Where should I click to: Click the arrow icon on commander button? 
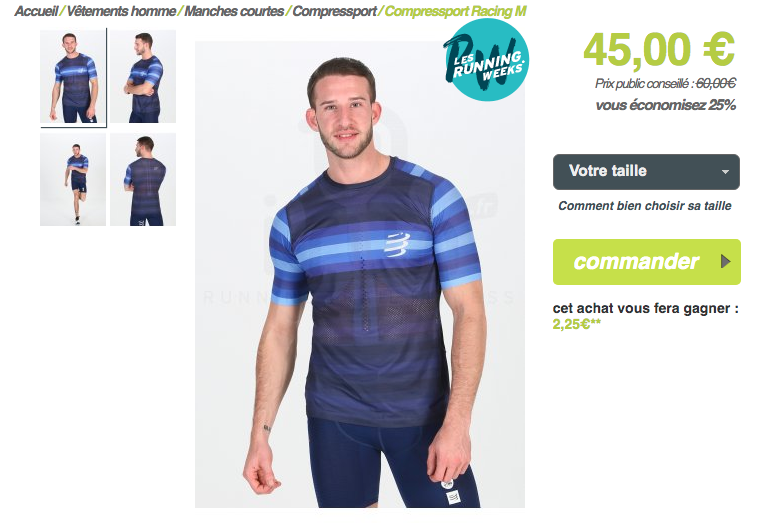pyautogui.click(x=725, y=261)
